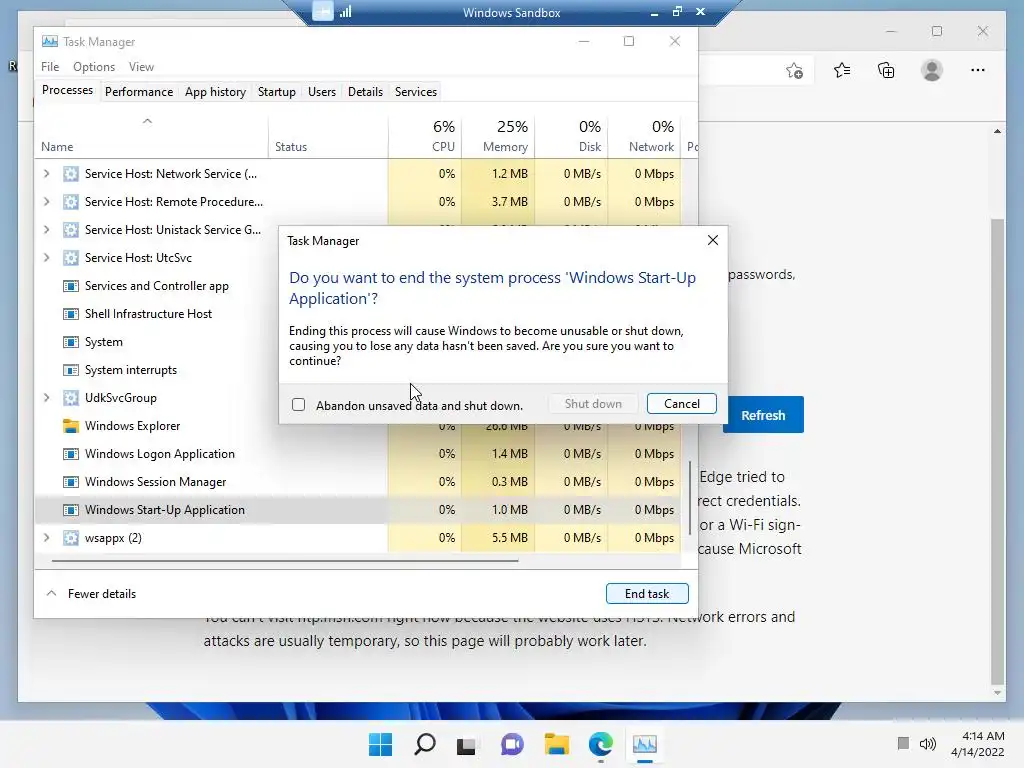The width and height of the screenshot is (1024, 768).
Task: Expand the wsappx (2) row
Action: pos(46,537)
